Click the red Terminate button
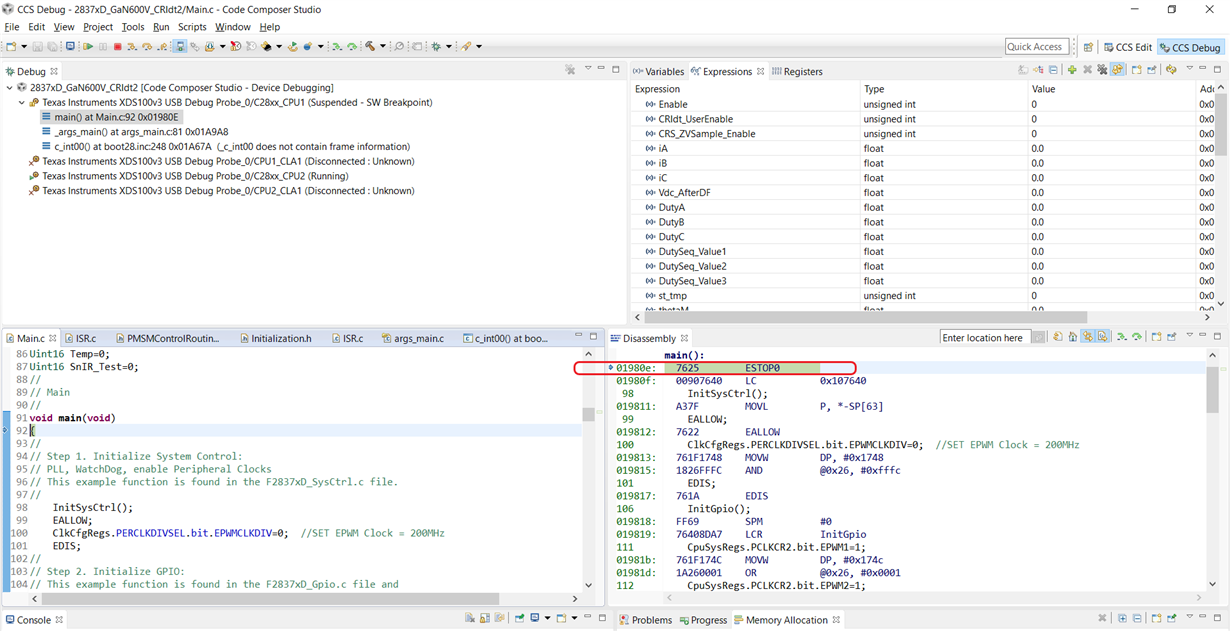 coord(117,47)
